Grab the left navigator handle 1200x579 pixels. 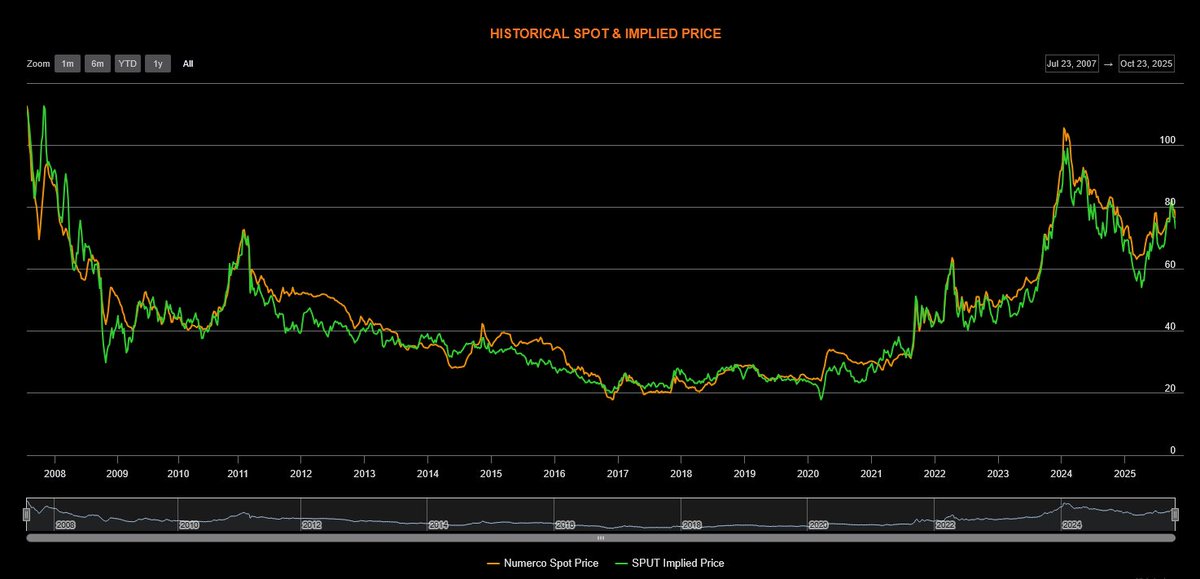[x=28, y=513]
